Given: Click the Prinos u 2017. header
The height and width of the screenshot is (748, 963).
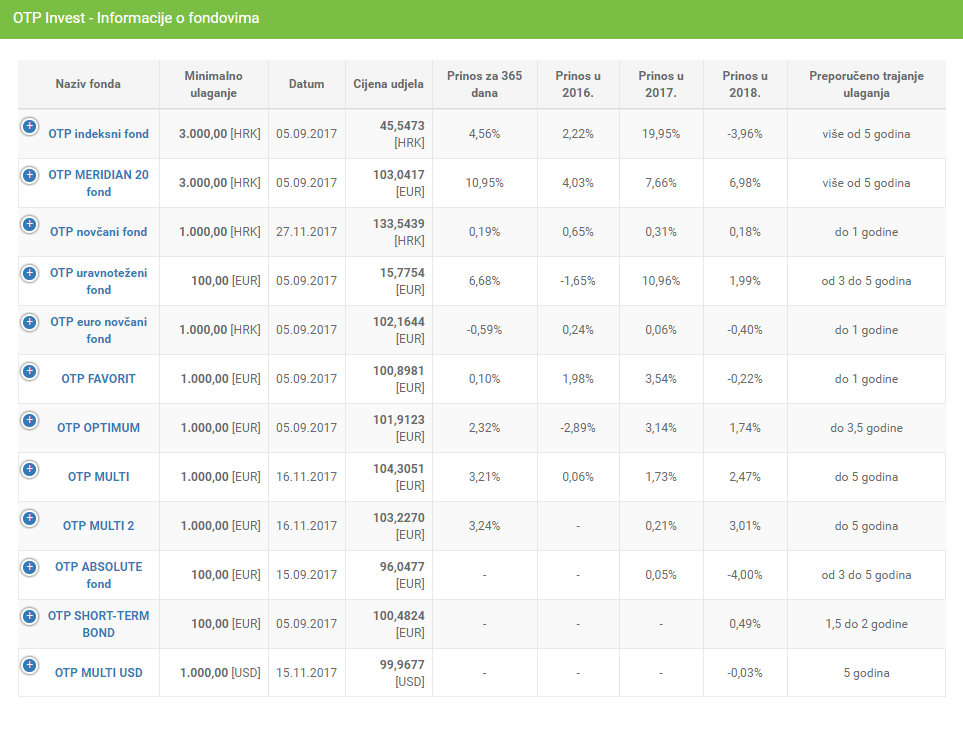Looking at the screenshot, I should (661, 84).
